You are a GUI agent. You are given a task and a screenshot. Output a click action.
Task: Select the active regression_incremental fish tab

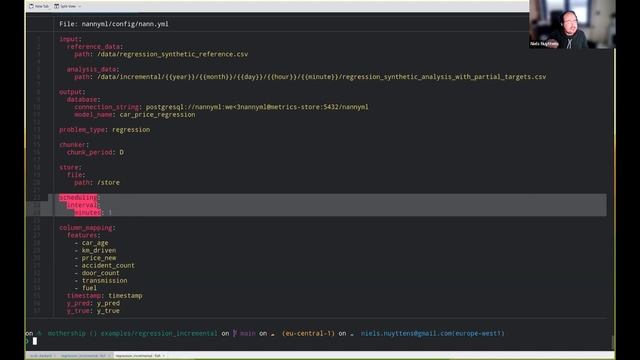138,356
